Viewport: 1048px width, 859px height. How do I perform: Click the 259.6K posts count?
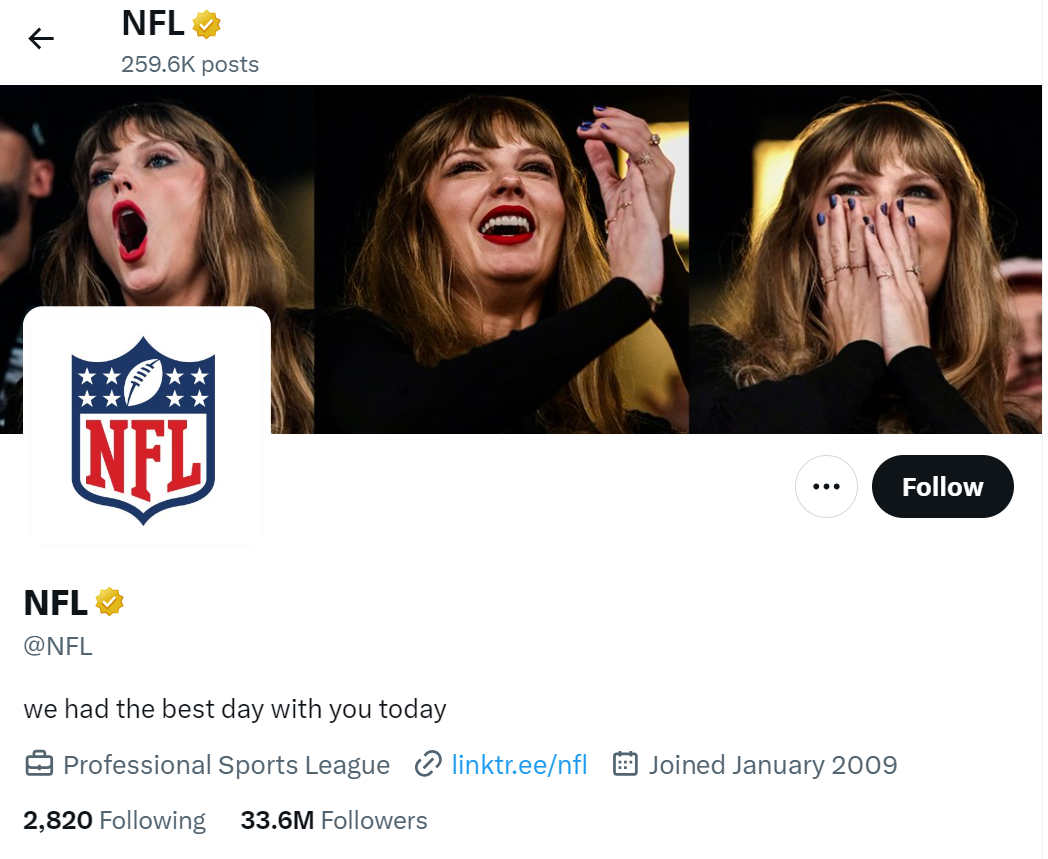tap(190, 65)
